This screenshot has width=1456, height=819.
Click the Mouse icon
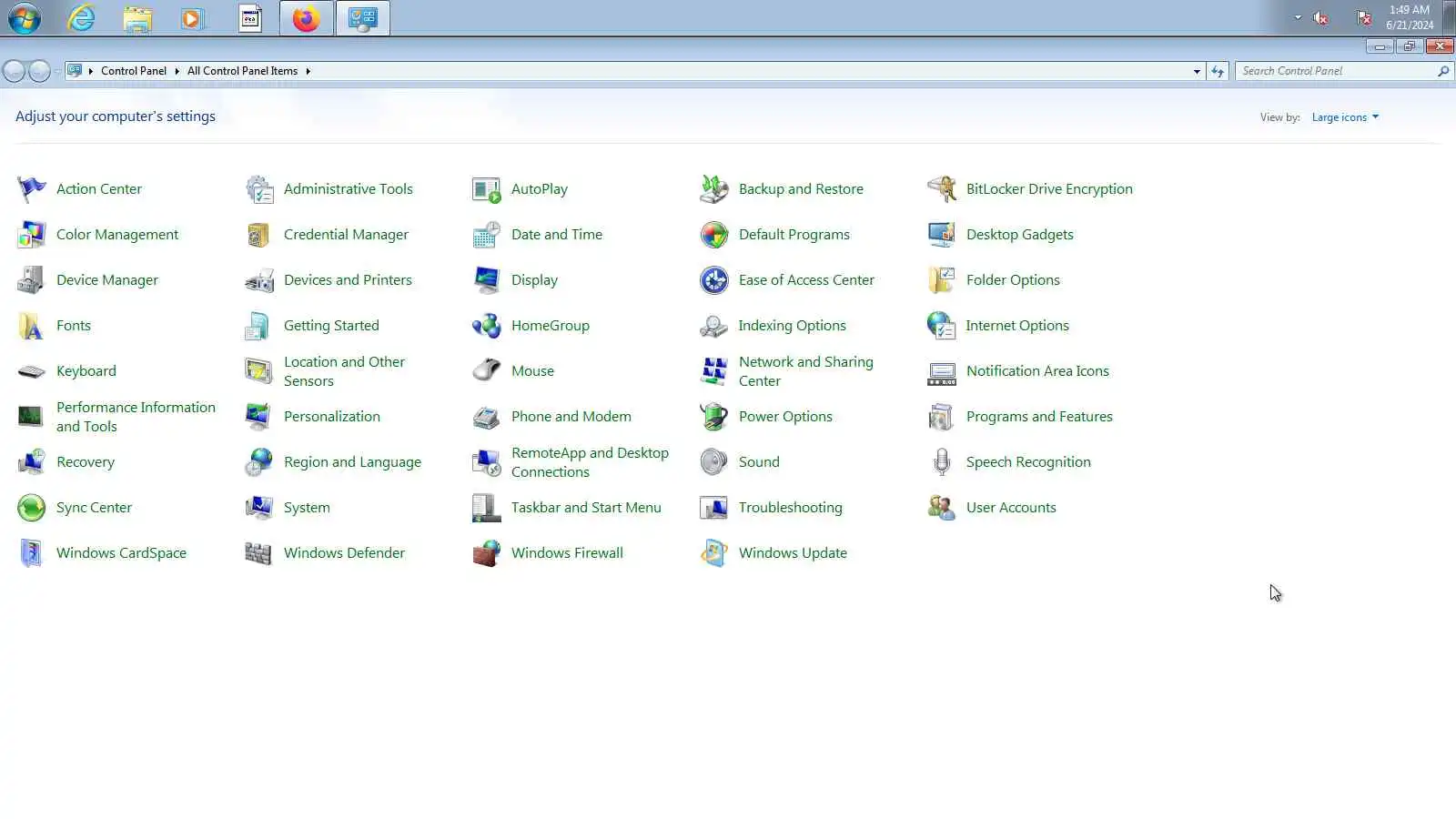487,371
